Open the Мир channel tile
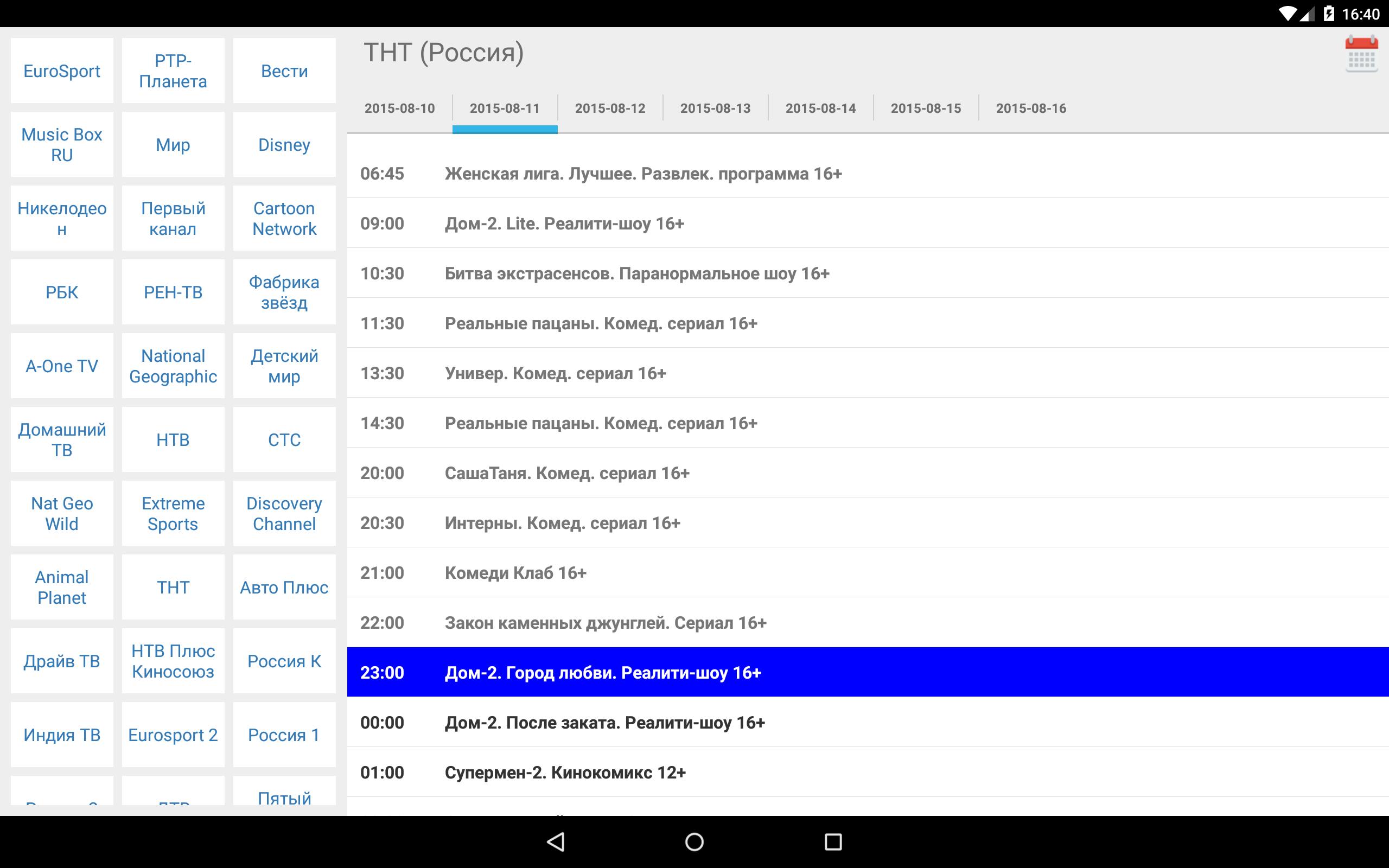 click(173, 145)
